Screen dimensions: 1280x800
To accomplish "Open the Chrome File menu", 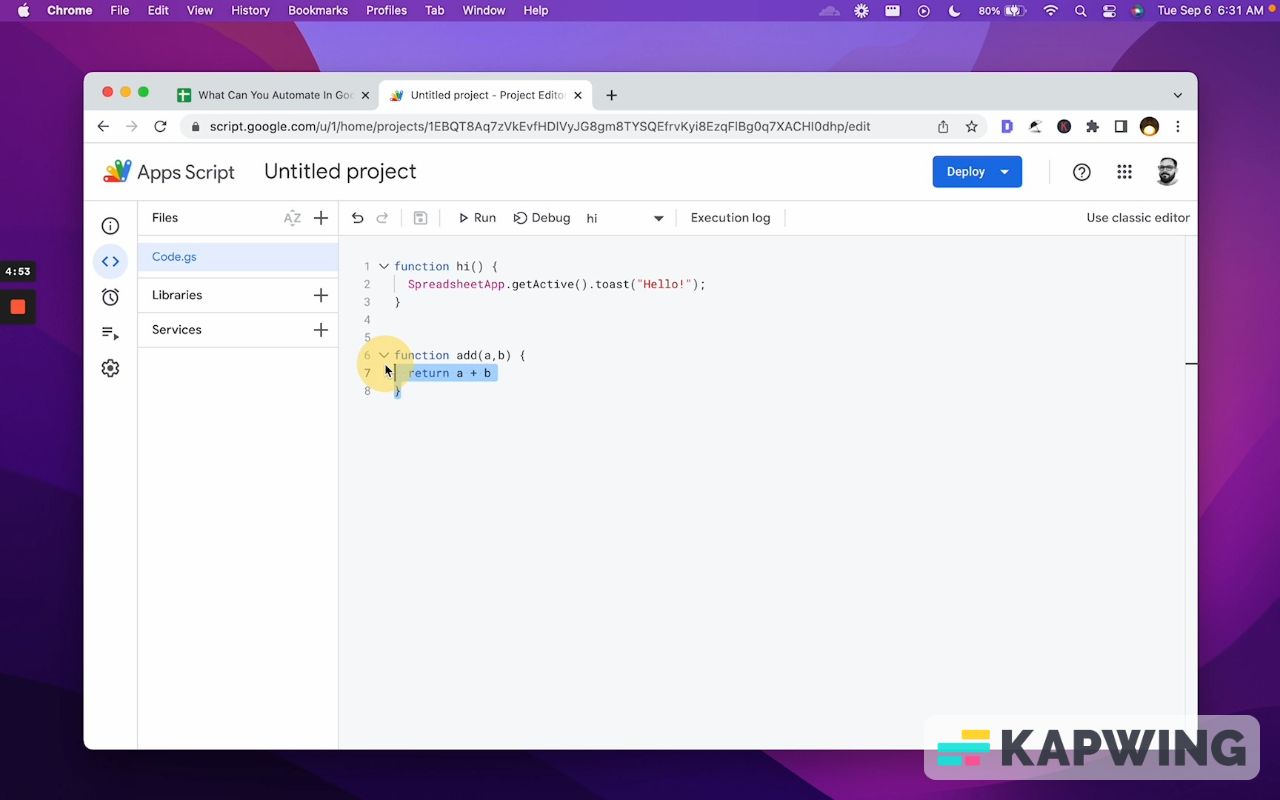I will coord(120,10).
